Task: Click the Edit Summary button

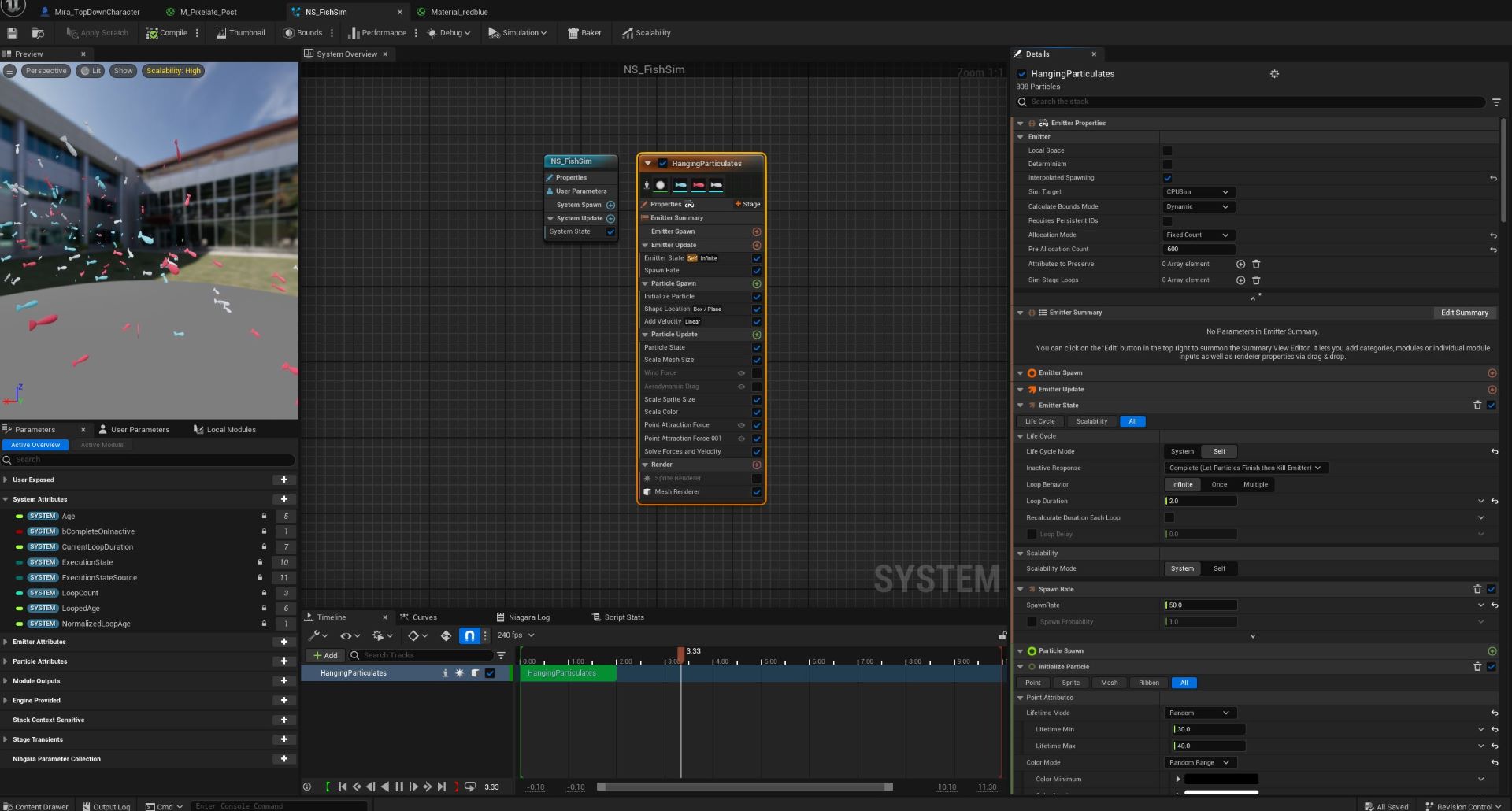Action: click(1464, 313)
